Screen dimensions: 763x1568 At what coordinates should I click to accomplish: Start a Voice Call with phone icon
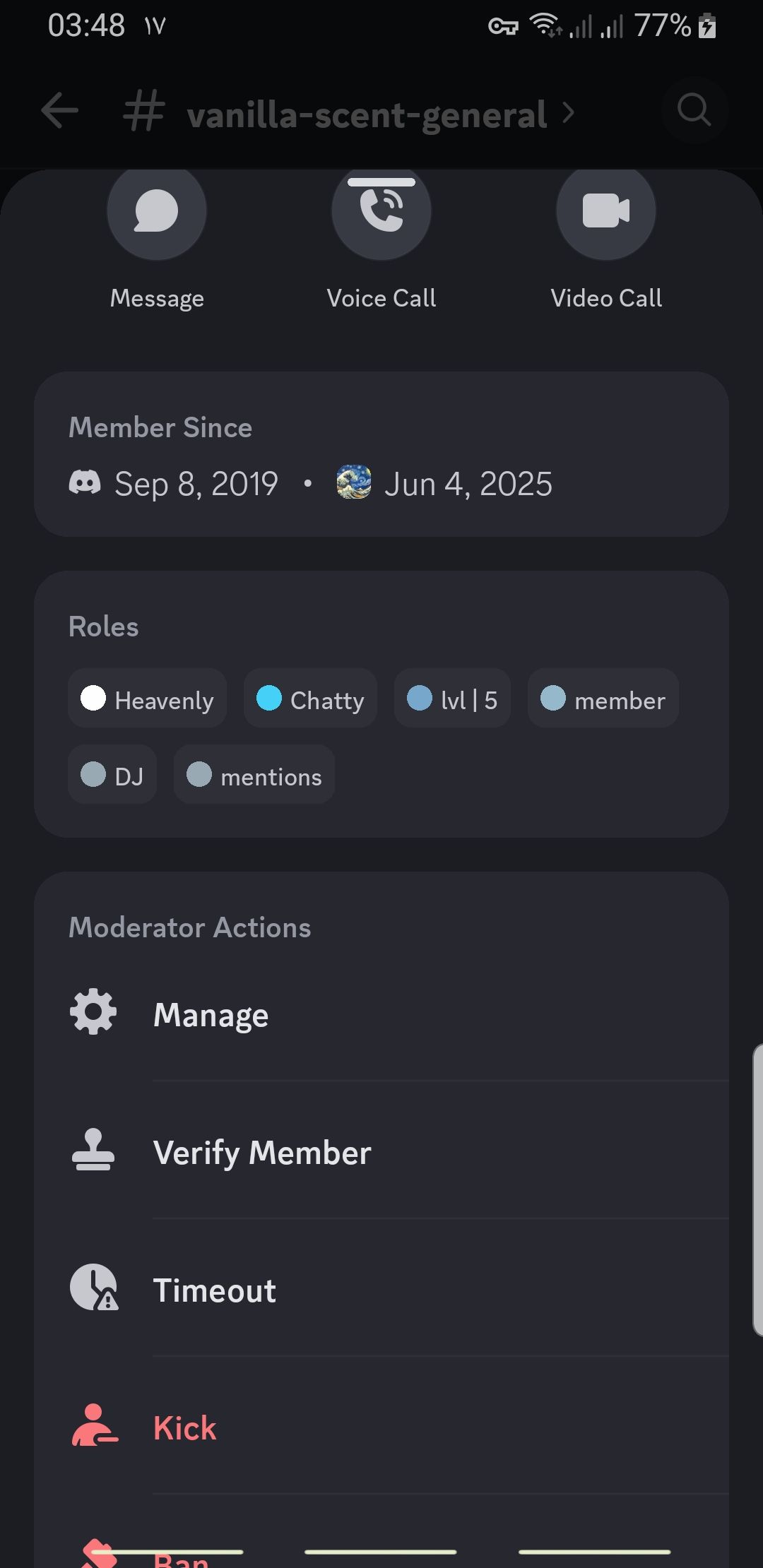[x=381, y=210]
